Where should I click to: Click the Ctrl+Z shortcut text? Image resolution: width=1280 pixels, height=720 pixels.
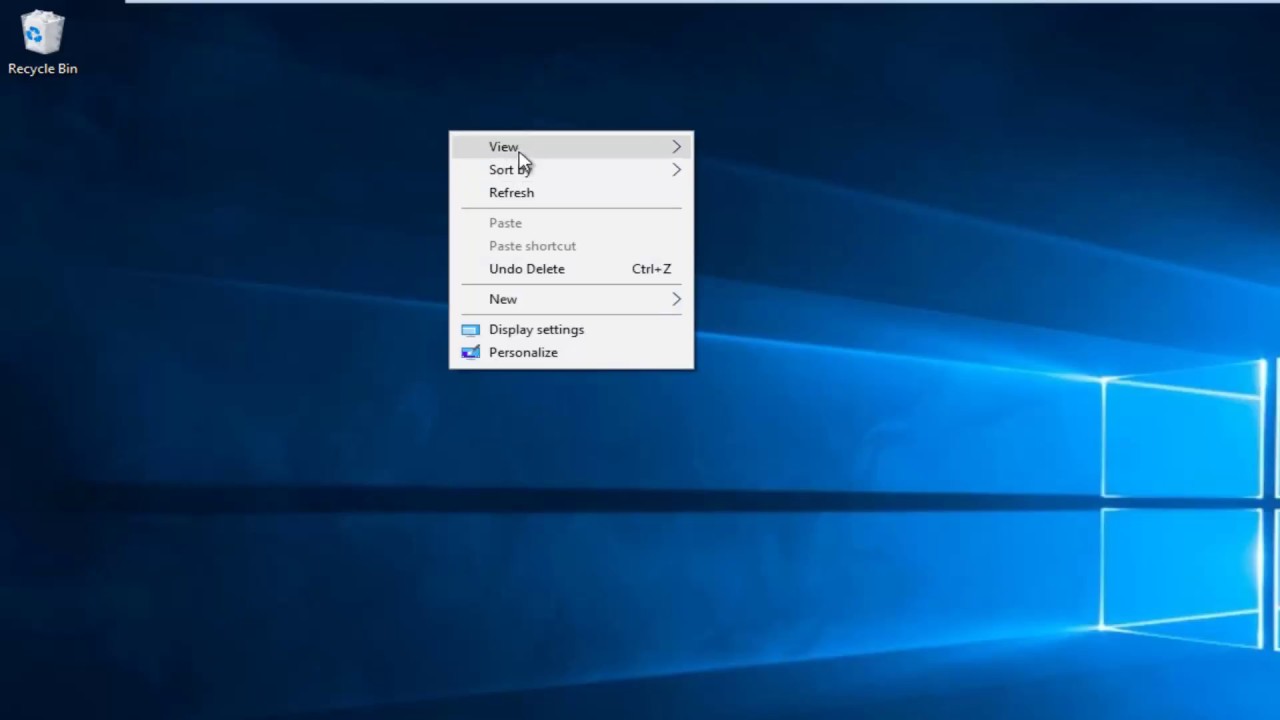point(651,269)
